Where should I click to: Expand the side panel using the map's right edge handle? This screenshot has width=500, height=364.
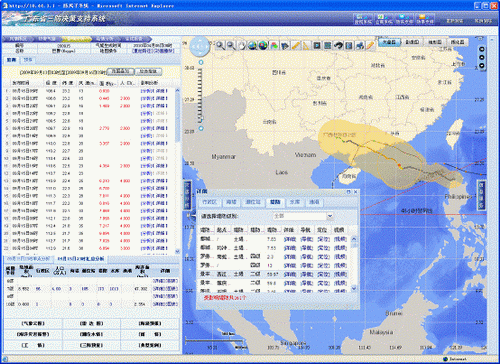[481, 195]
